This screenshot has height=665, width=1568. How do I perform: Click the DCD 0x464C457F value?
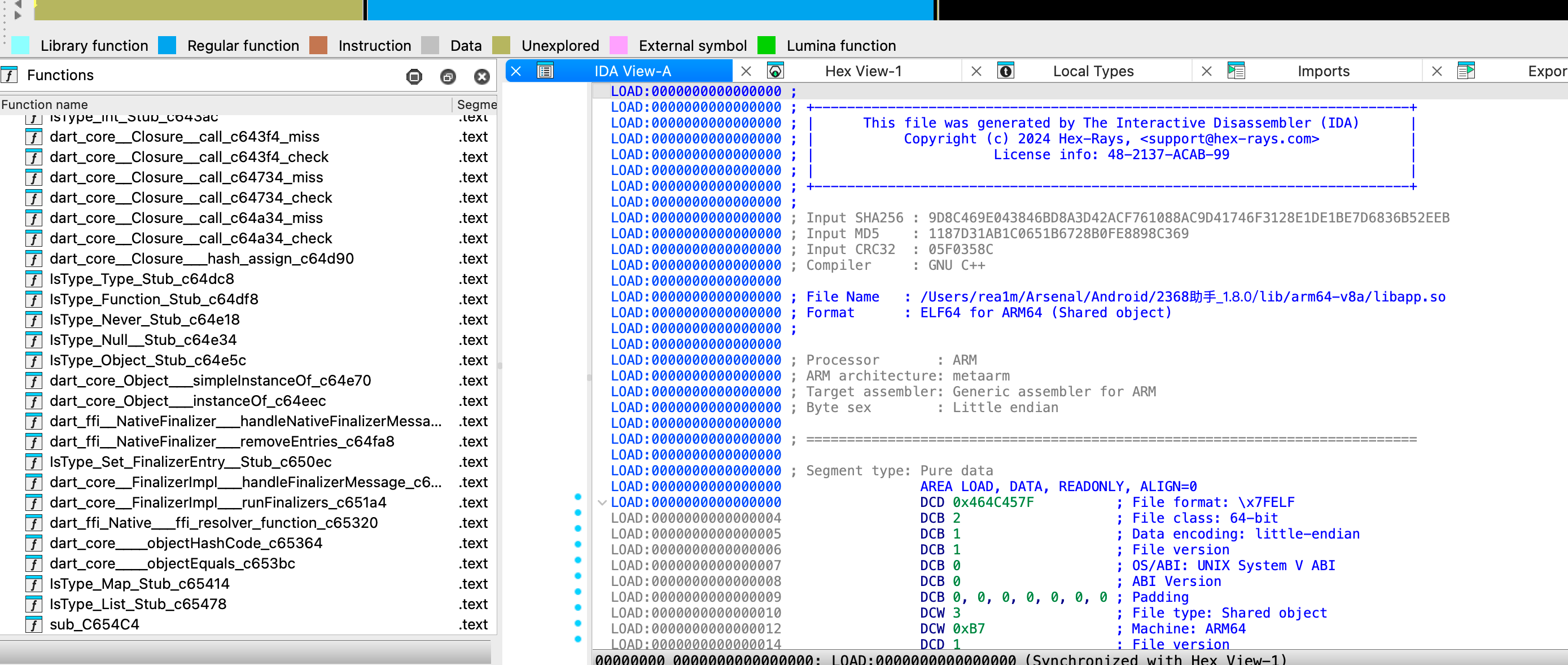(x=993, y=502)
